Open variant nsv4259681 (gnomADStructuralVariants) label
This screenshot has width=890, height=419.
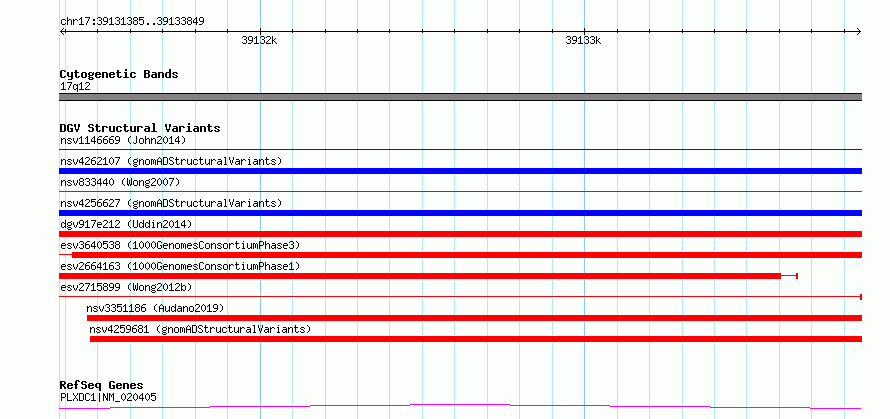(200, 329)
